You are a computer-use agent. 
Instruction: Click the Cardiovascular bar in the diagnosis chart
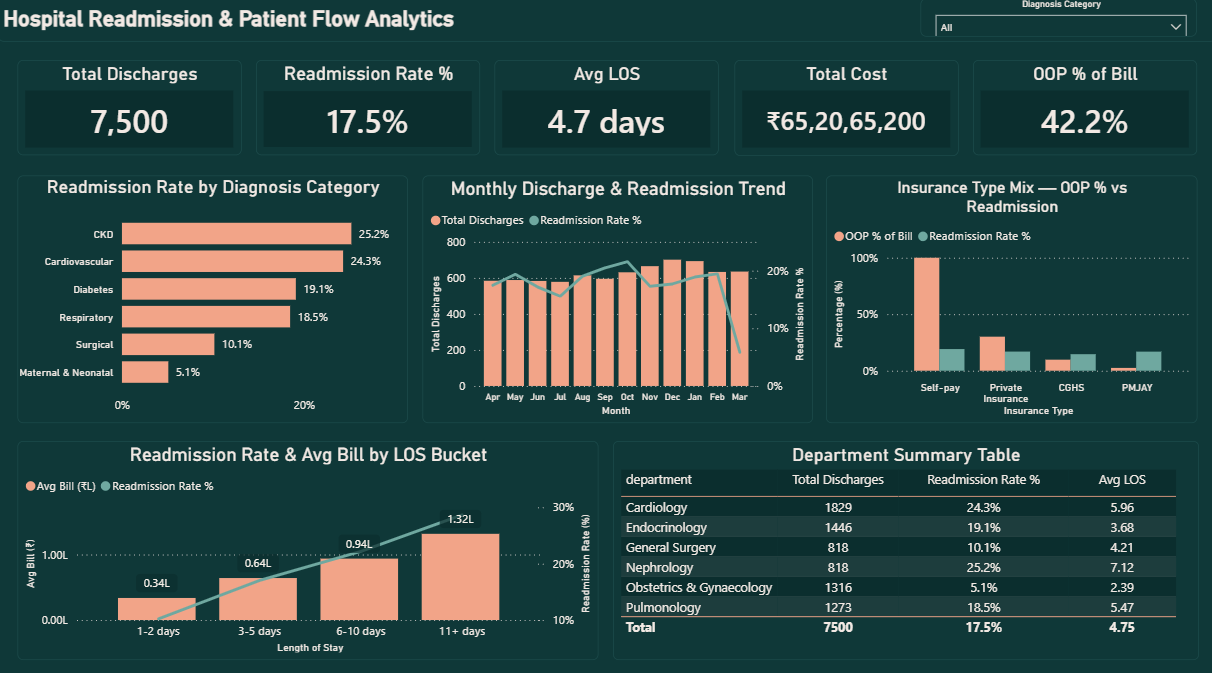233,261
